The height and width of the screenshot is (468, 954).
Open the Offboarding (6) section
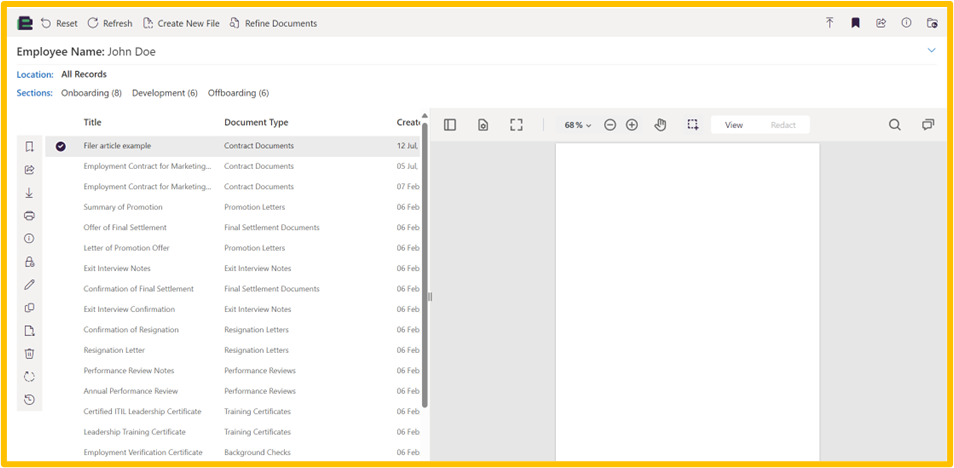[x=238, y=93]
